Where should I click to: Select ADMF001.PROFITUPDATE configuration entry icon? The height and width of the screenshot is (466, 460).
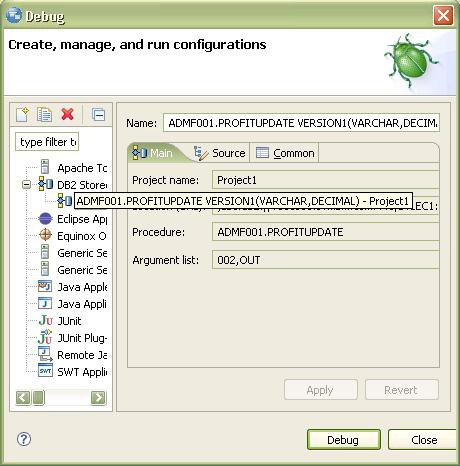pos(64,201)
